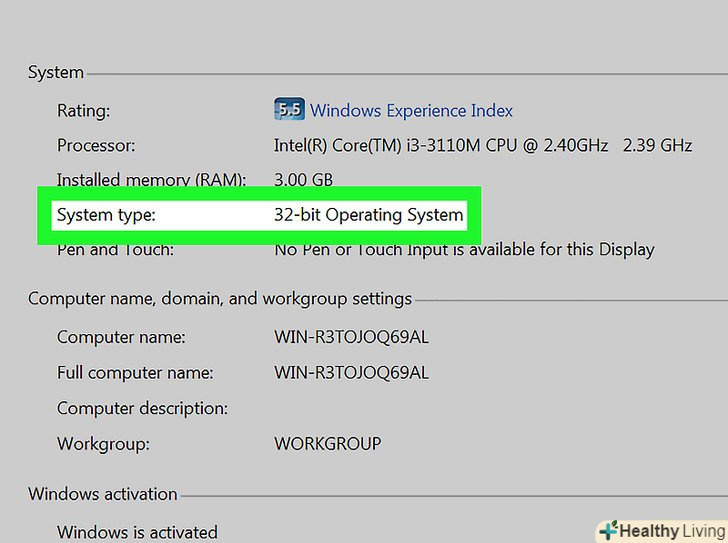This screenshot has height=543, width=728.
Task: Click the 5.5 rating score badge
Action: 289,110
